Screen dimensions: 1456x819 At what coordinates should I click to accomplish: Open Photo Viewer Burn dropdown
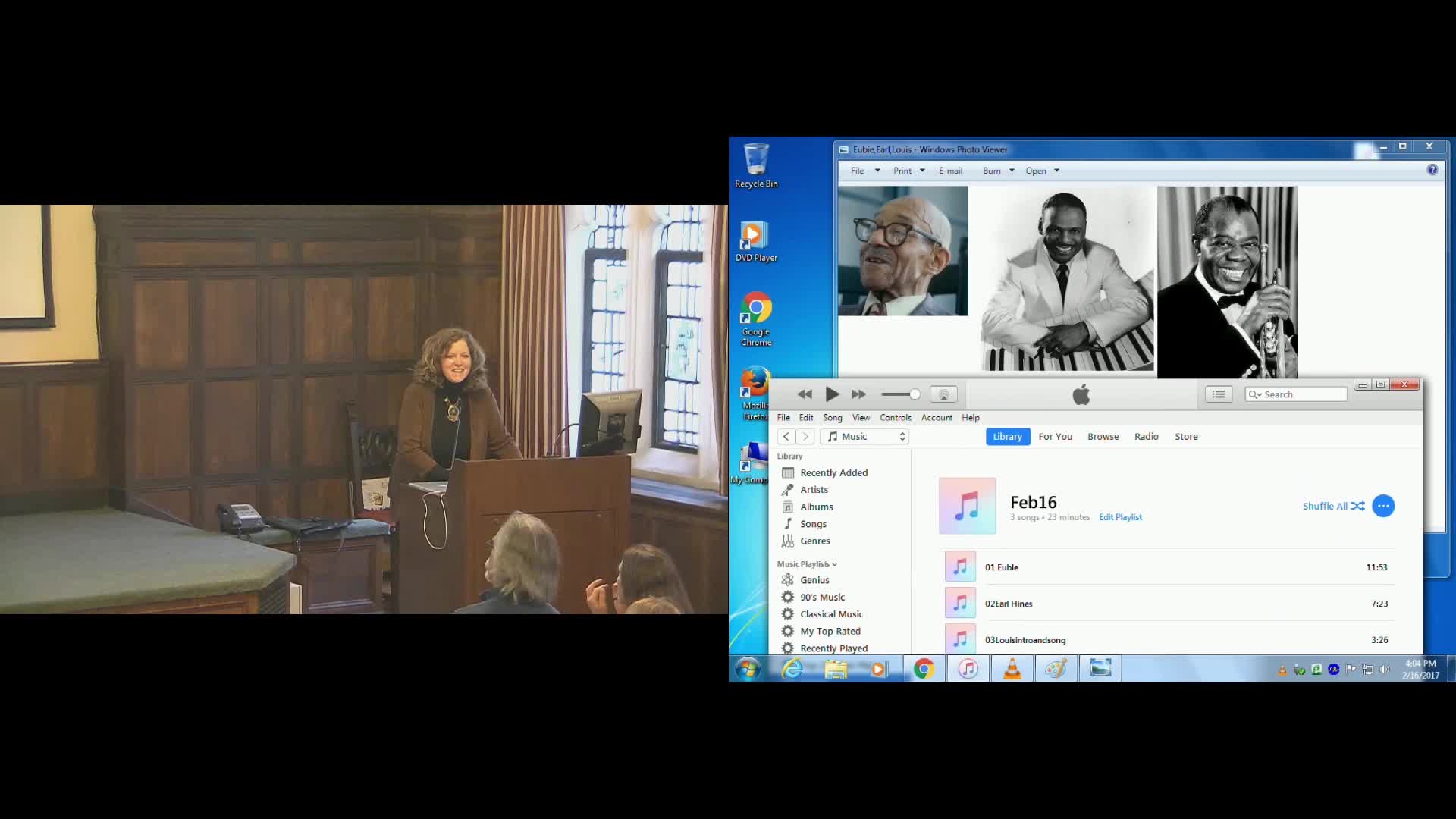coord(999,171)
